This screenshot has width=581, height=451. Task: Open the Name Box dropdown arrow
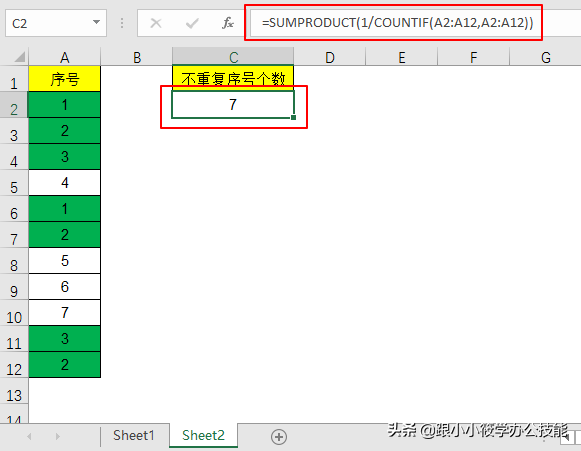(96, 23)
